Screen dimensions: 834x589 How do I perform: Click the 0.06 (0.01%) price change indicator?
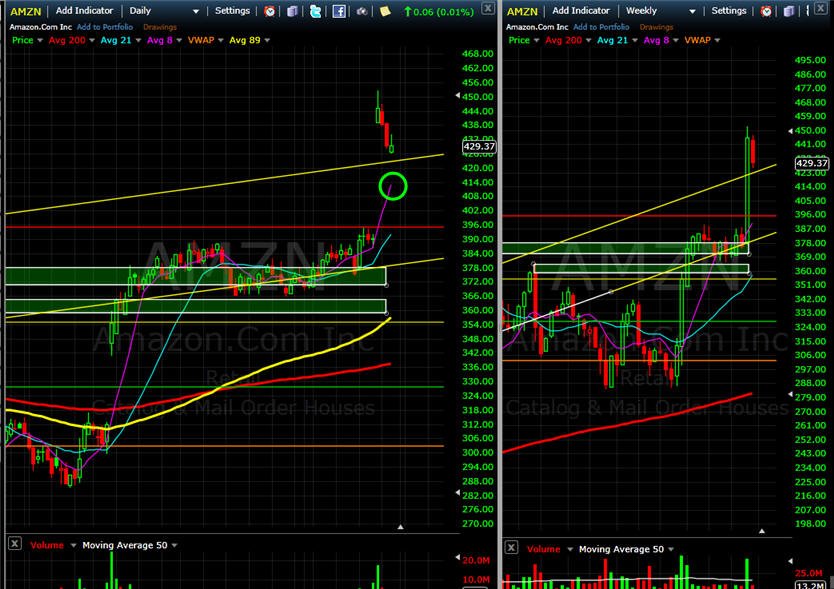[439, 11]
